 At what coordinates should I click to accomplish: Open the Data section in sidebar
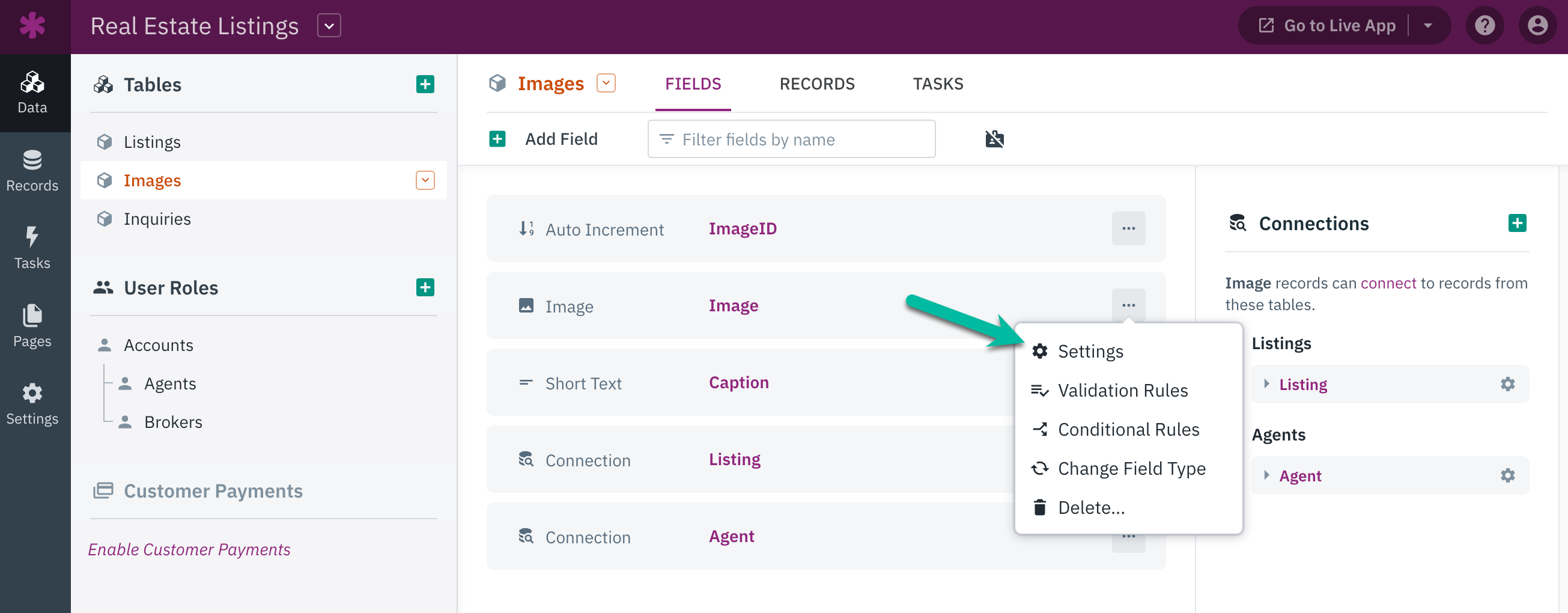(x=32, y=93)
